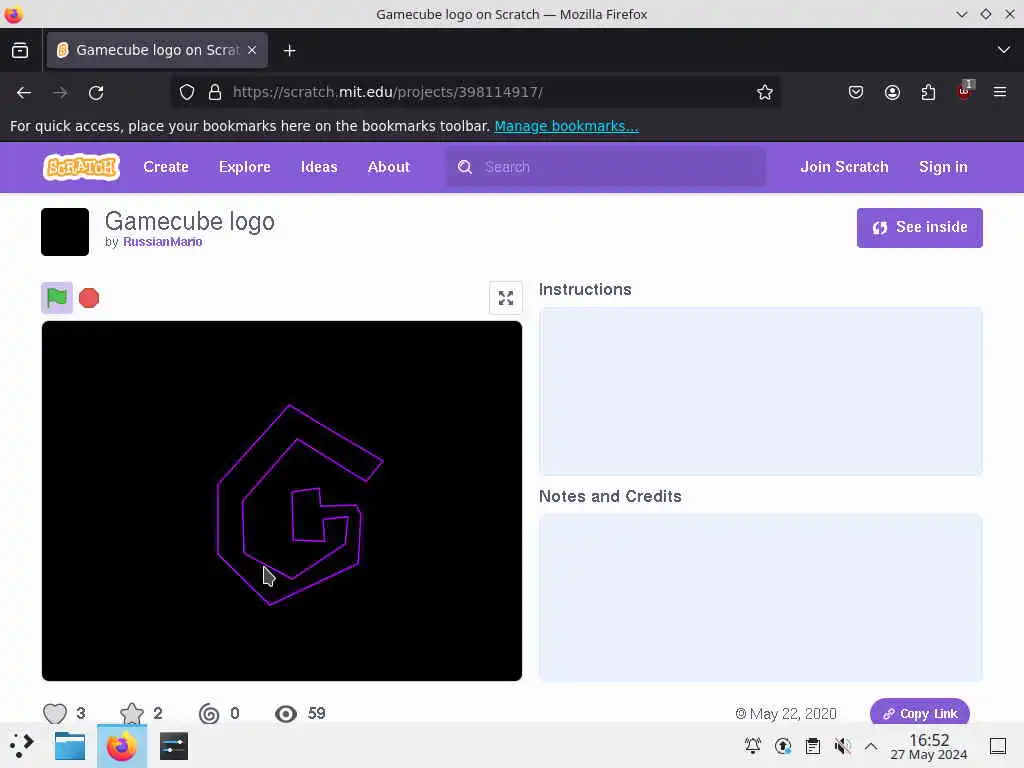The width and height of the screenshot is (1024, 768).
Task: Open Firefox View tab overview icon
Action: (x=20, y=50)
